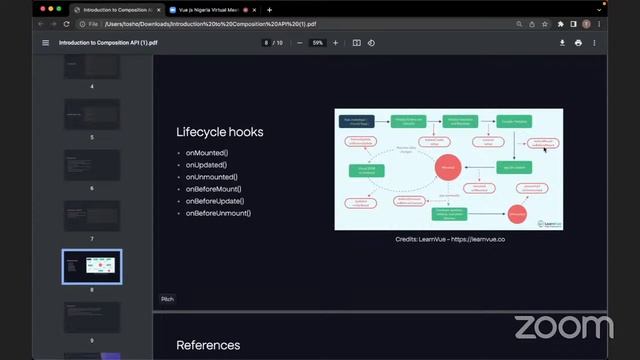Viewport: 640px width, 360px height.
Task: Click the Pitch label on slide
Action: 167,299
